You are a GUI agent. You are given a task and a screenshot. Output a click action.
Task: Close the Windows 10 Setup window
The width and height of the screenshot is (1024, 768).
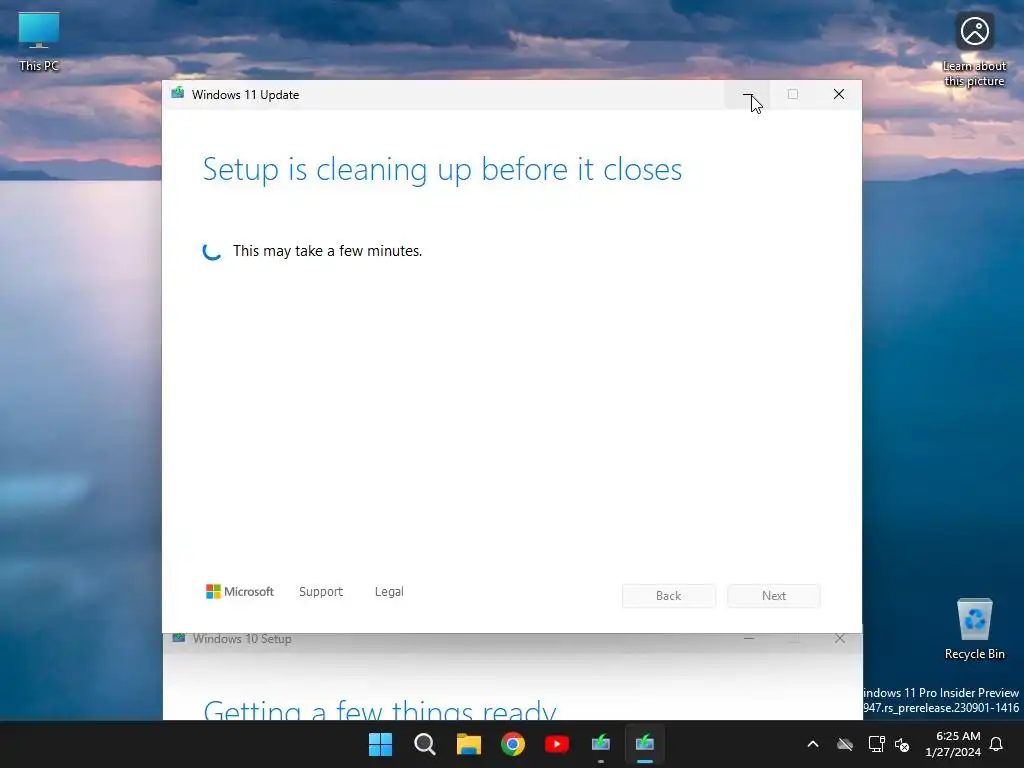[x=840, y=639]
